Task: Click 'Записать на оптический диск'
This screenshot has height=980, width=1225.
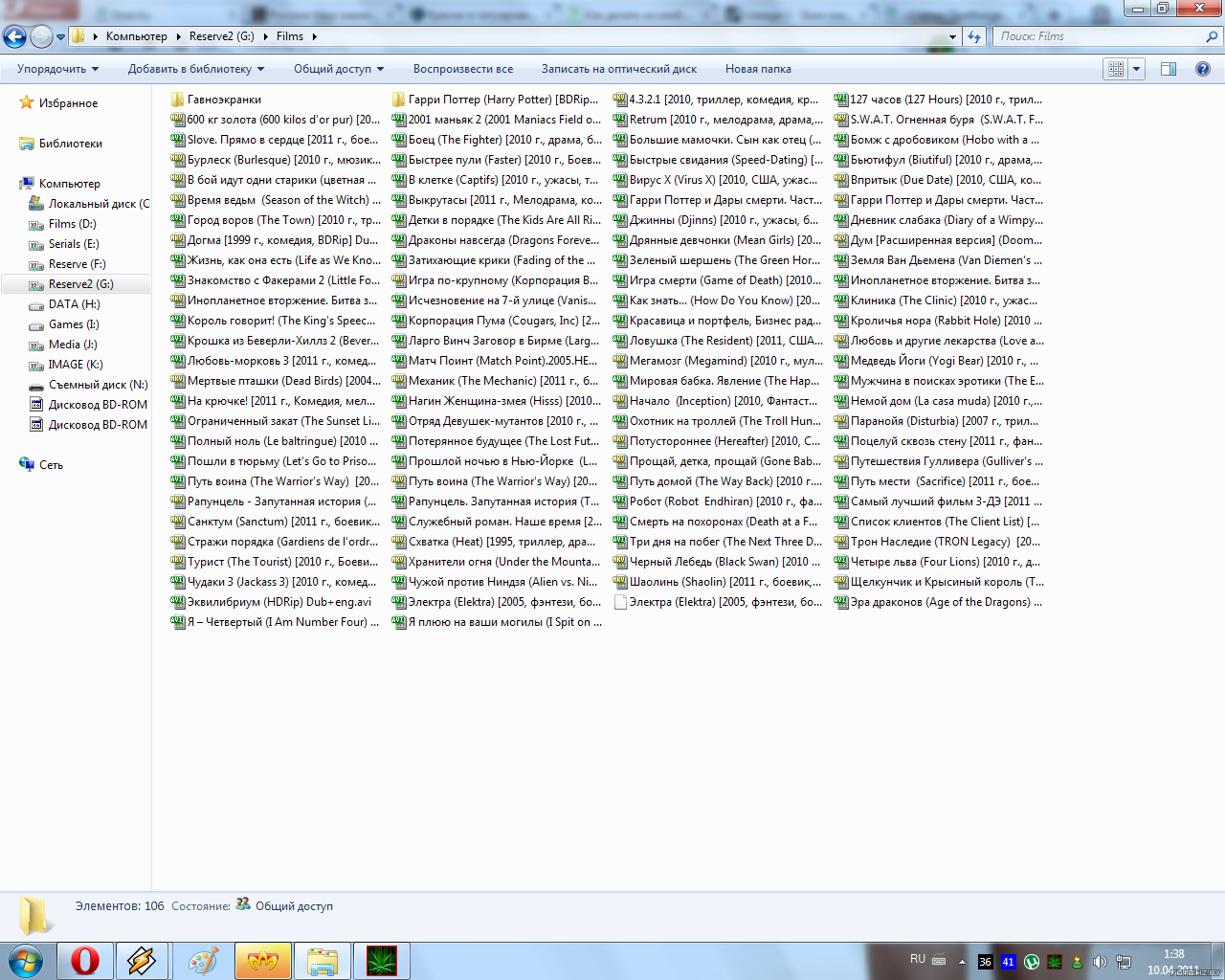Action: tap(619, 69)
